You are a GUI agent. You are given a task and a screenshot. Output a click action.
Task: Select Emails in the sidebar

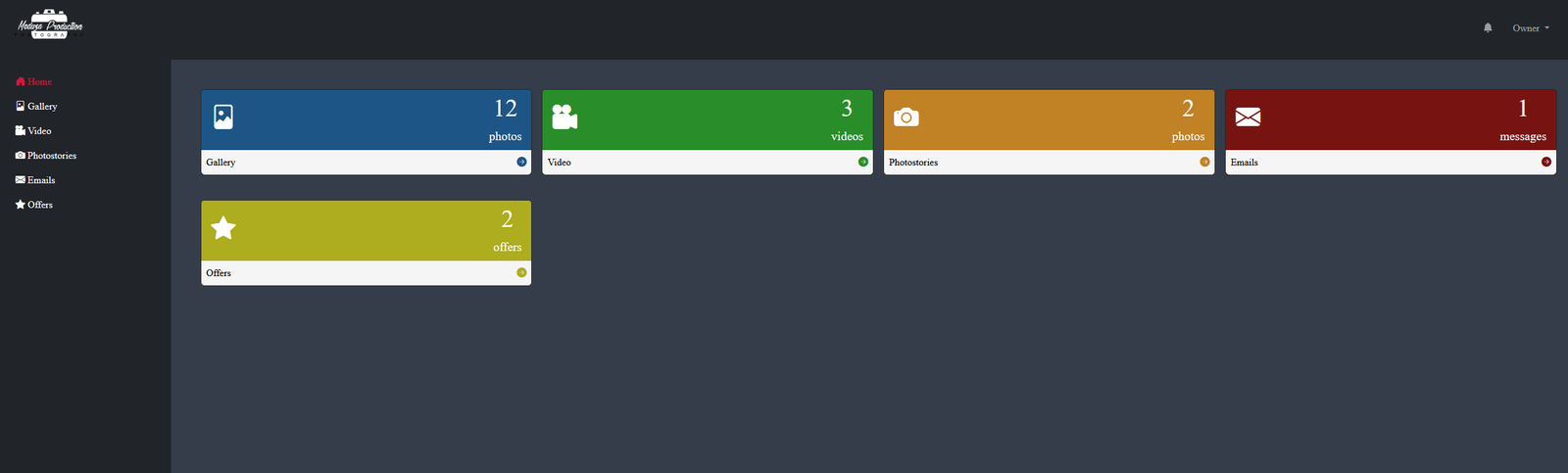[x=35, y=180]
